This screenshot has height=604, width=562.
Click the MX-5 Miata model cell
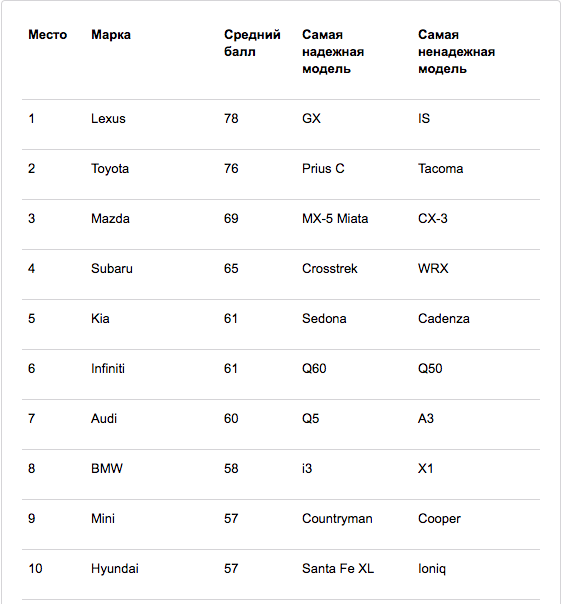(335, 218)
